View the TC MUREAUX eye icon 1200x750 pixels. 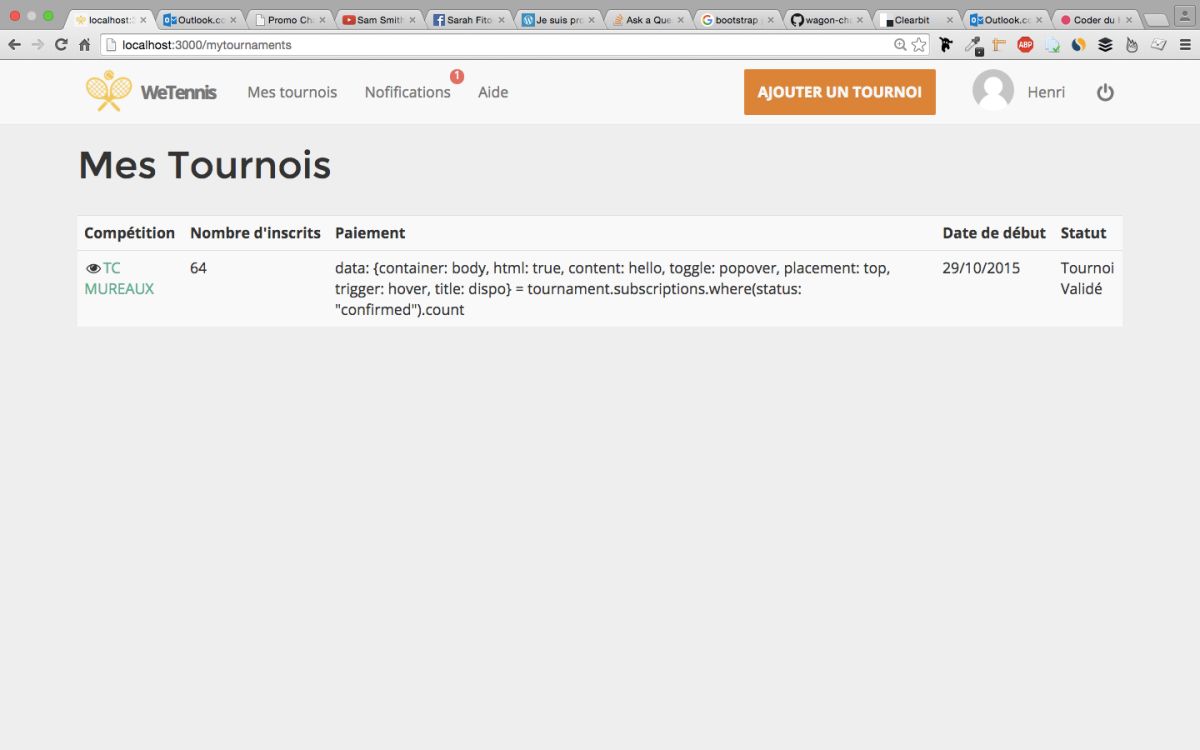[93, 268]
